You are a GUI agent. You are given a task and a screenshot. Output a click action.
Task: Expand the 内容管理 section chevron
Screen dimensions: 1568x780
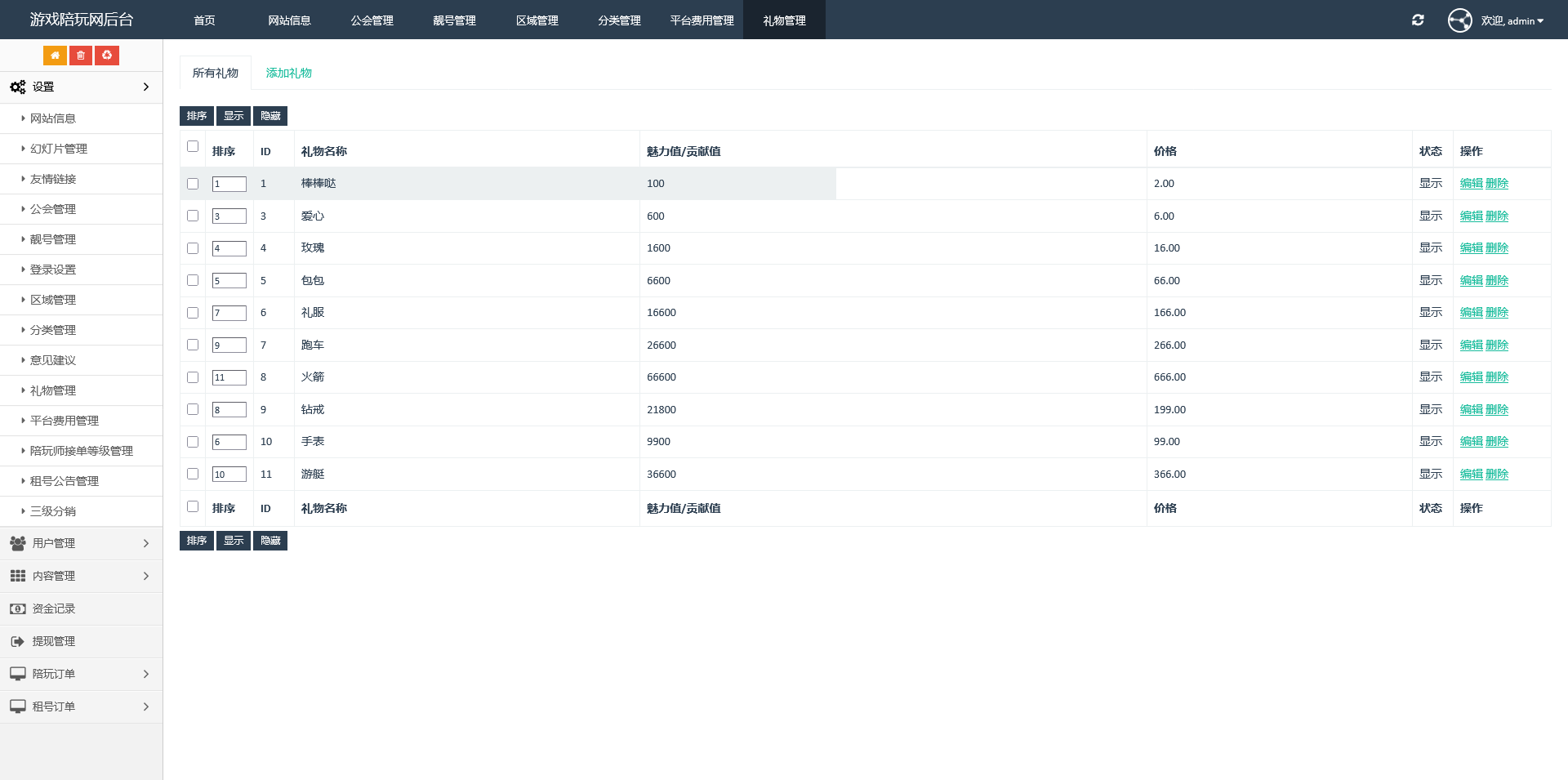coord(146,576)
